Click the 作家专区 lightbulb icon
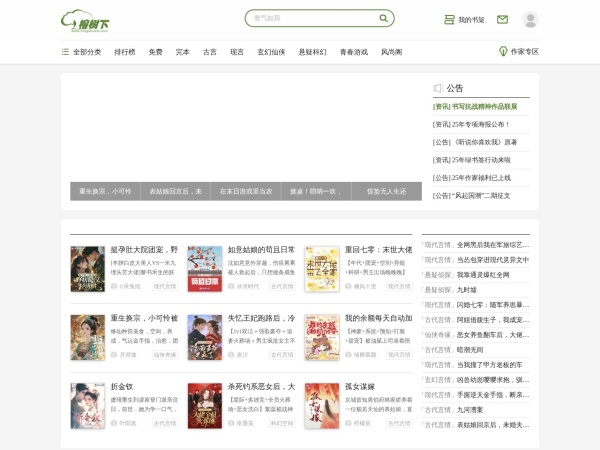 point(503,51)
